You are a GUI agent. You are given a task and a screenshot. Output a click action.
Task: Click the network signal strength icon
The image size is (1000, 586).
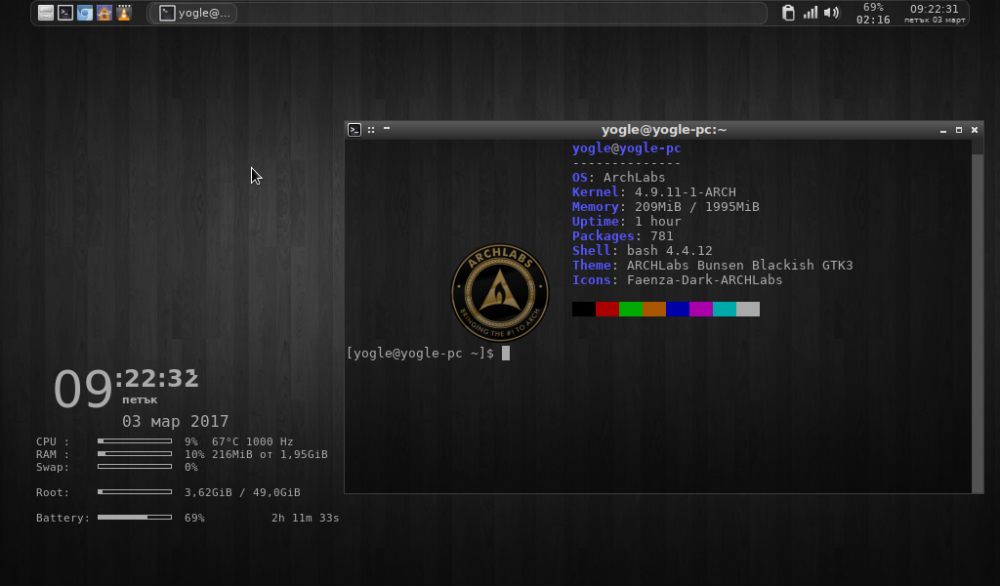[x=810, y=13]
